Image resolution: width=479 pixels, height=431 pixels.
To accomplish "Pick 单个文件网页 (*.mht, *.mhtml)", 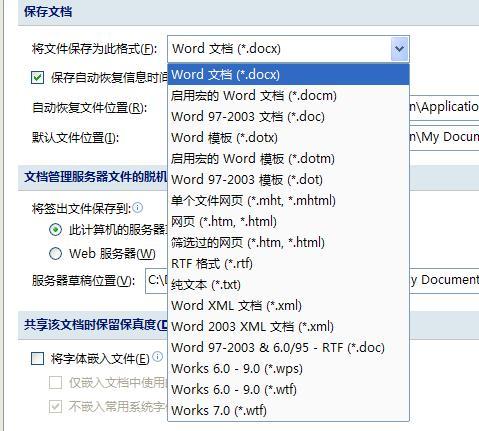I will coord(288,201).
